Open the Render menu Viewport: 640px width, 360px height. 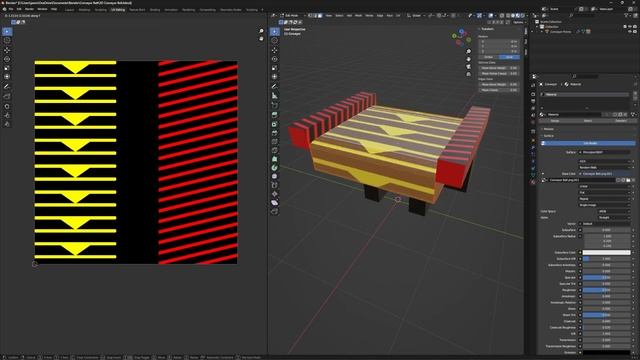pyautogui.click(x=29, y=9)
